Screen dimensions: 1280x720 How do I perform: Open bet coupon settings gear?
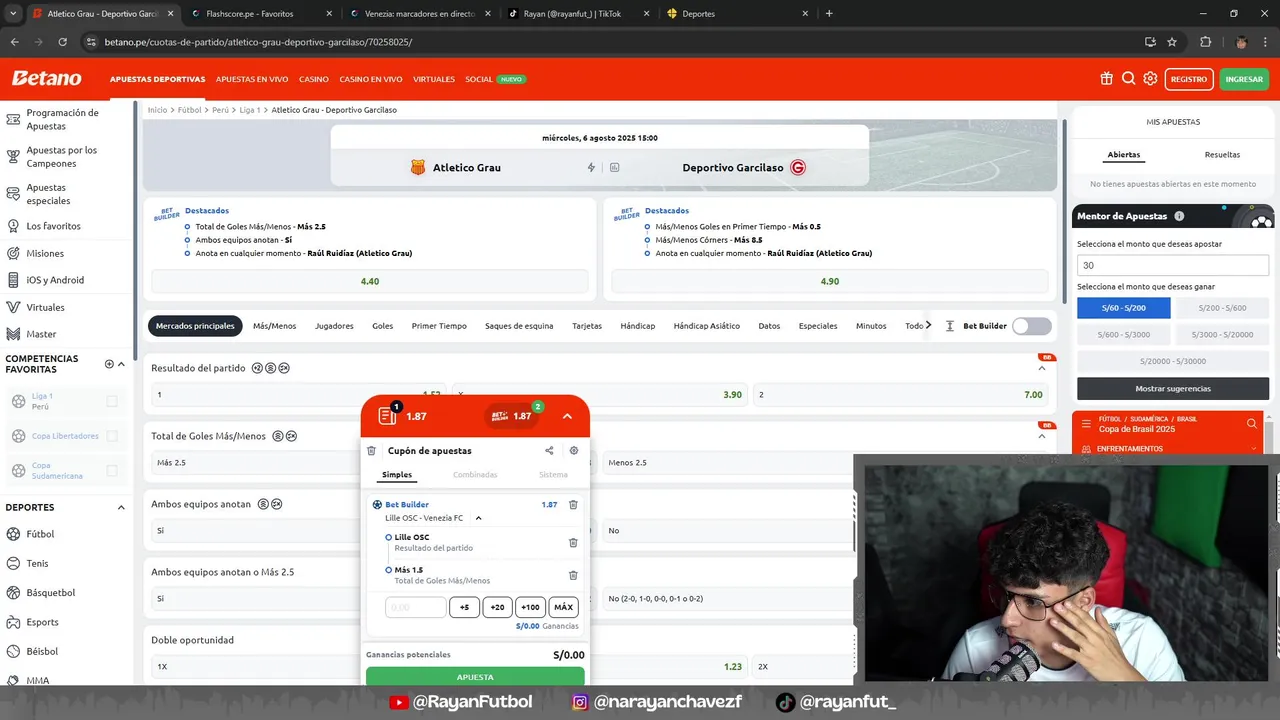[574, 451]
